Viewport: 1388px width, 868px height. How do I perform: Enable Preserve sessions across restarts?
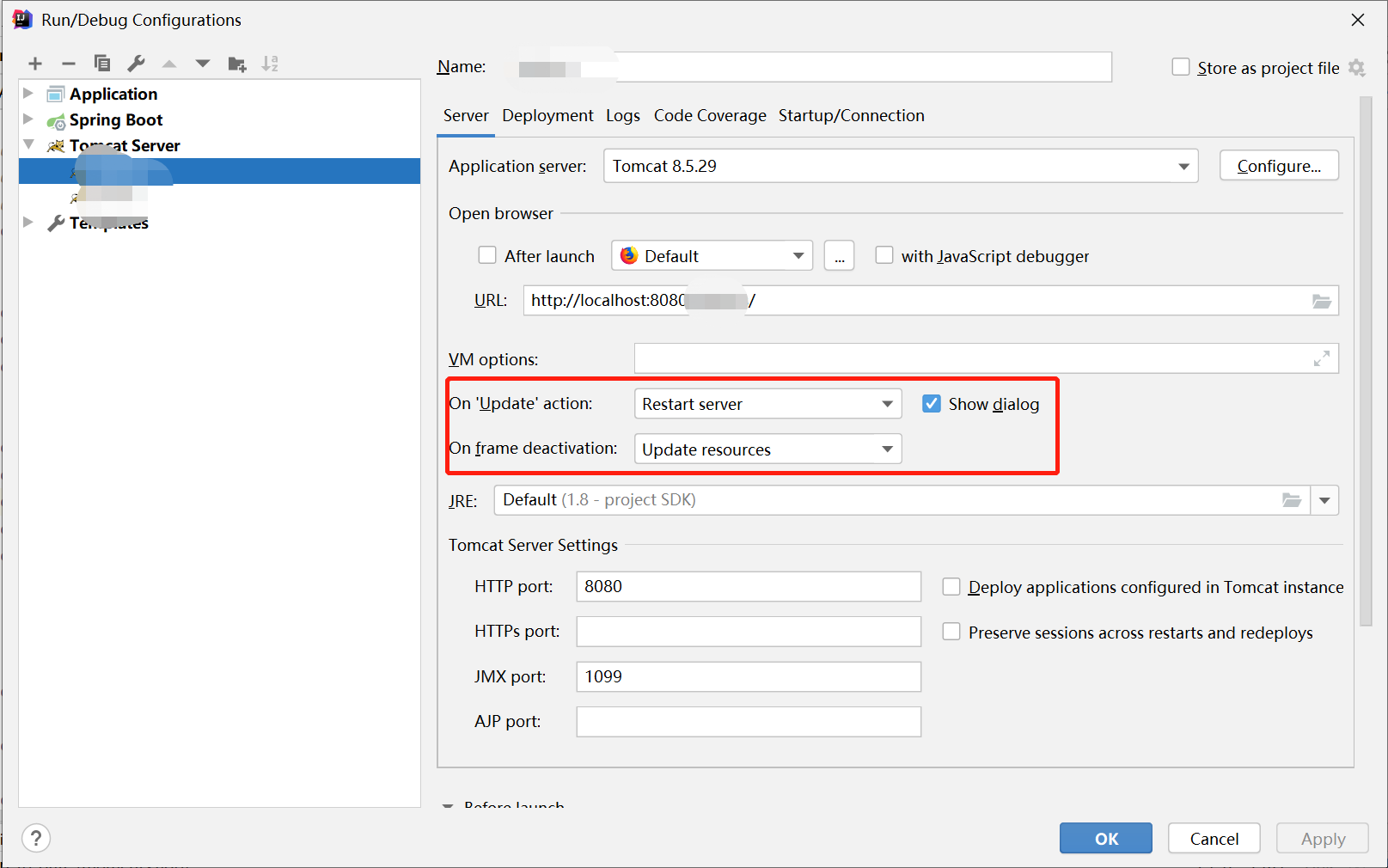tap(951, 632)
